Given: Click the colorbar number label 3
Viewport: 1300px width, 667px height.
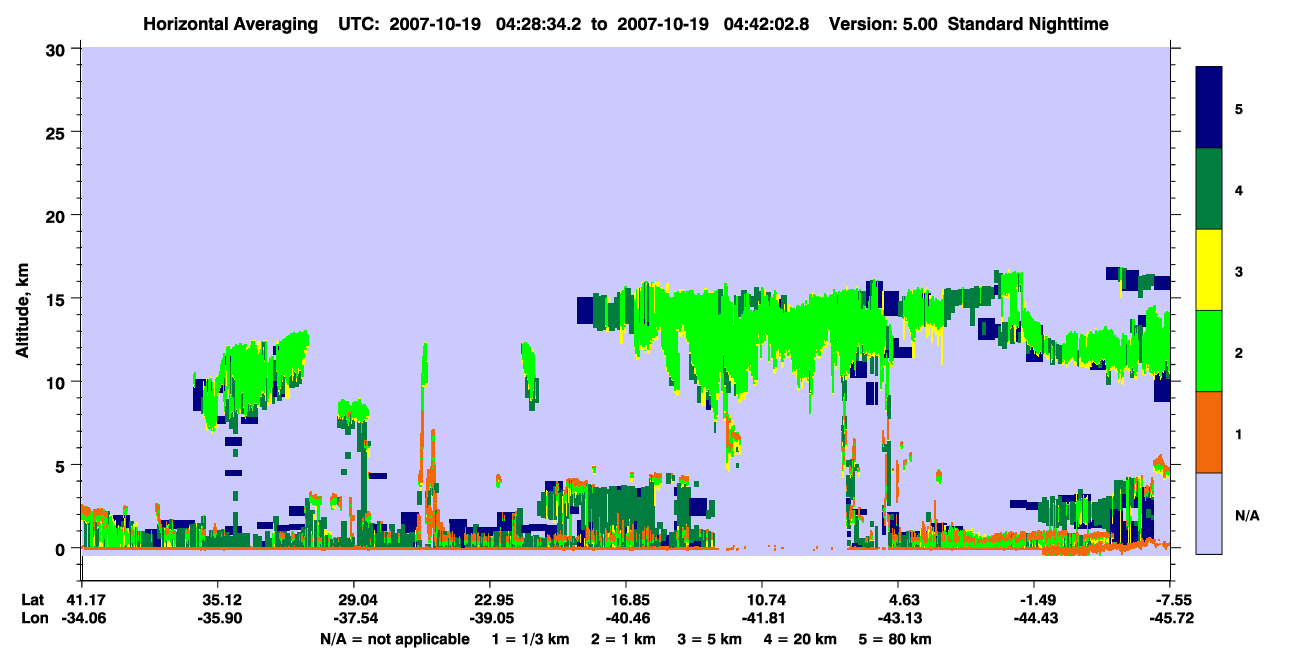Looking at the screenshot, I should [x=1238, y=271].
